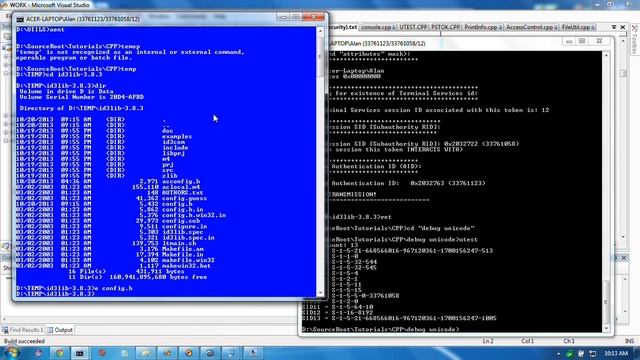Click the Ln 2 status indicator
The width and height of the screenshot is (640, 360).
tap(488, 341)
